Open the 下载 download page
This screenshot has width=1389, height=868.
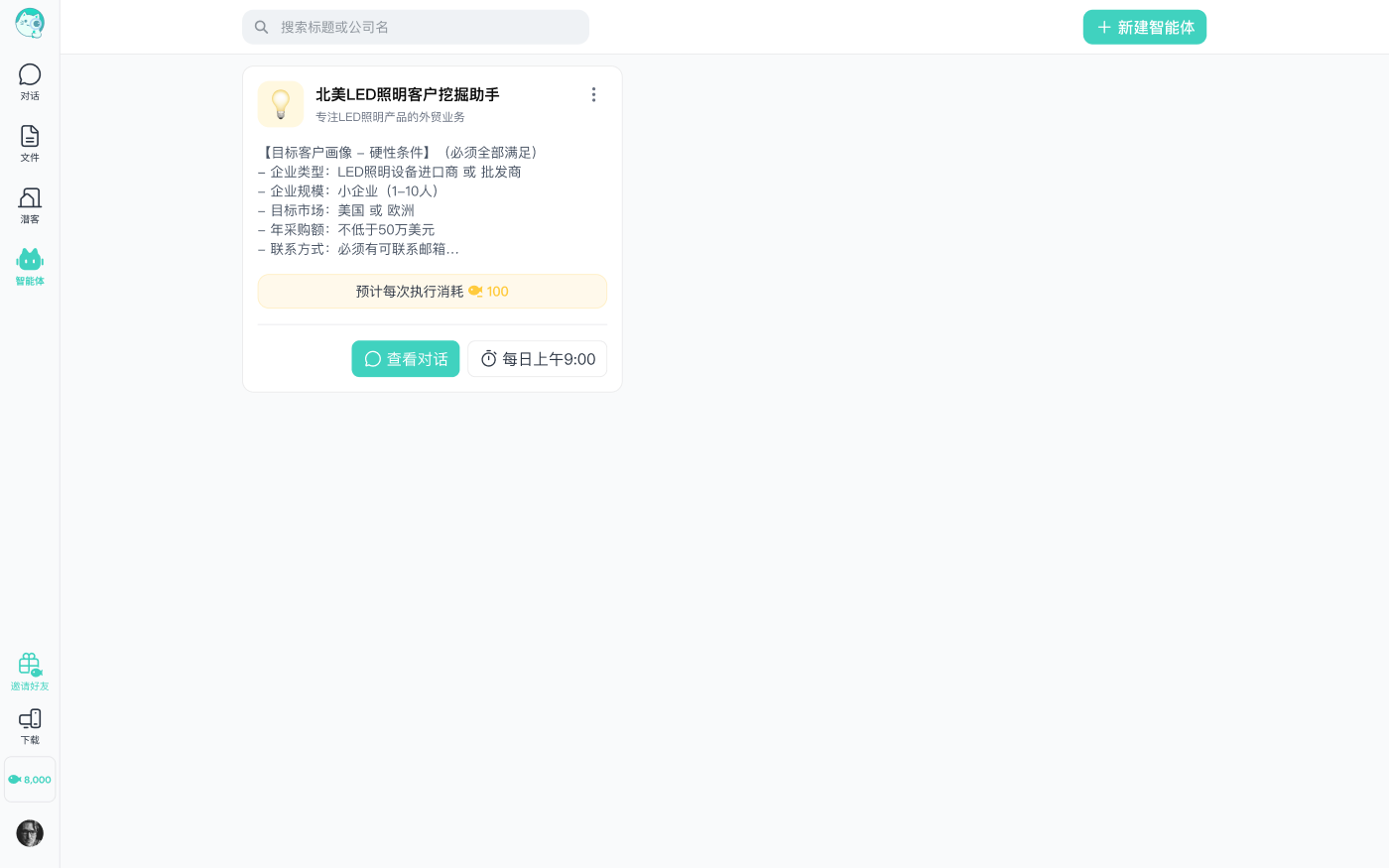(30, 726)
